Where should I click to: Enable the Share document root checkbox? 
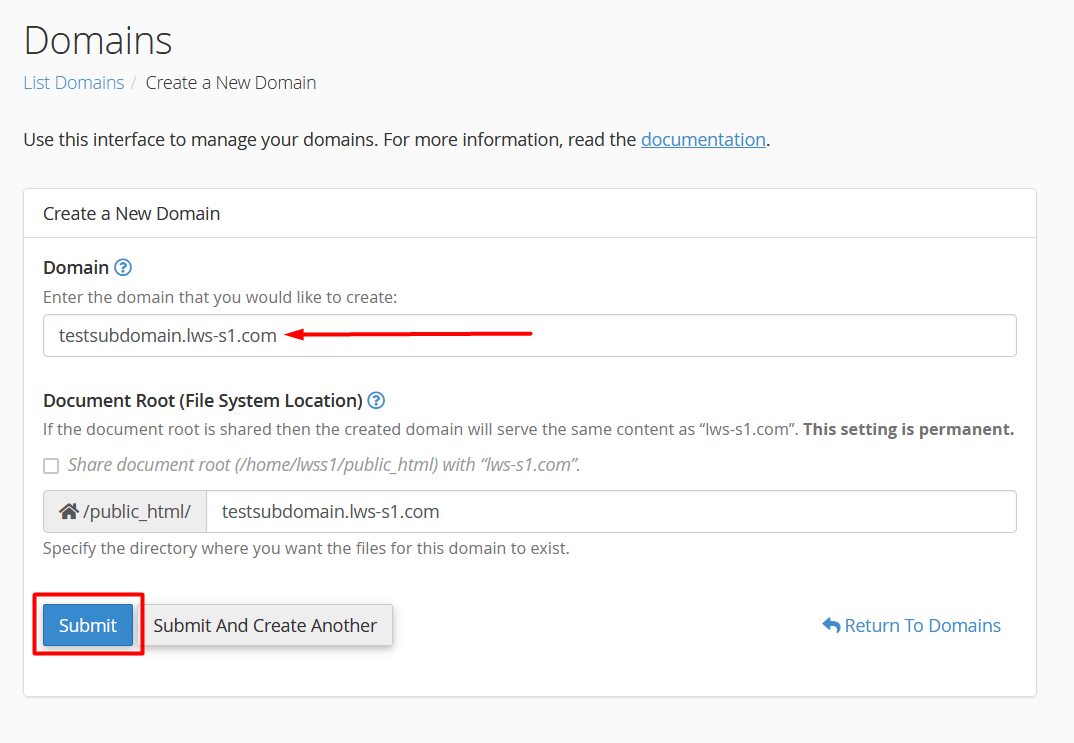[51, 465]
